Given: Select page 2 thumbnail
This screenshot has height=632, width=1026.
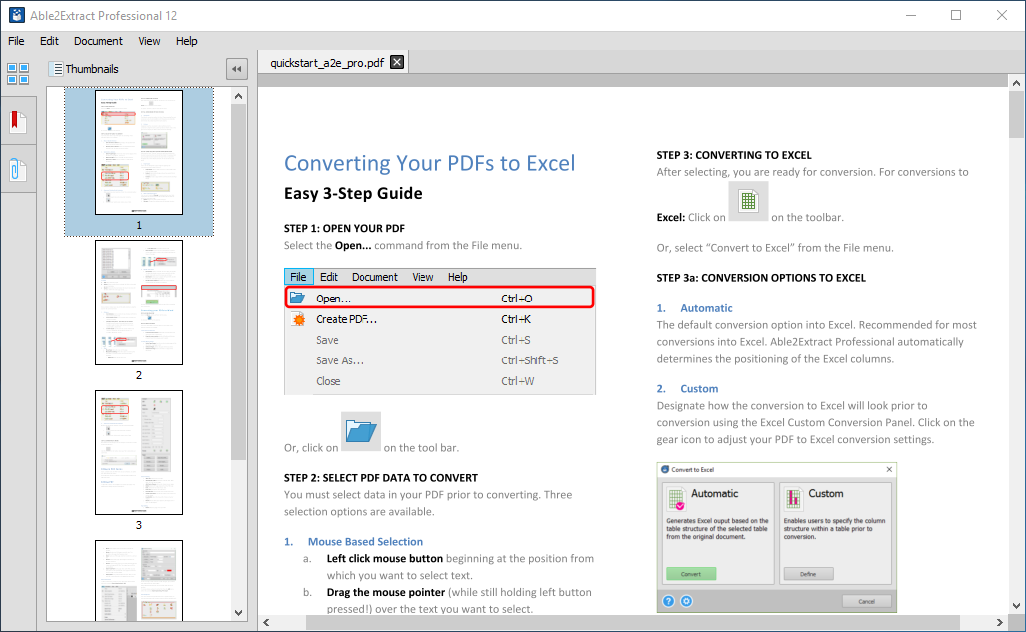Looking at the screenshot, I should tap(139, 302).
